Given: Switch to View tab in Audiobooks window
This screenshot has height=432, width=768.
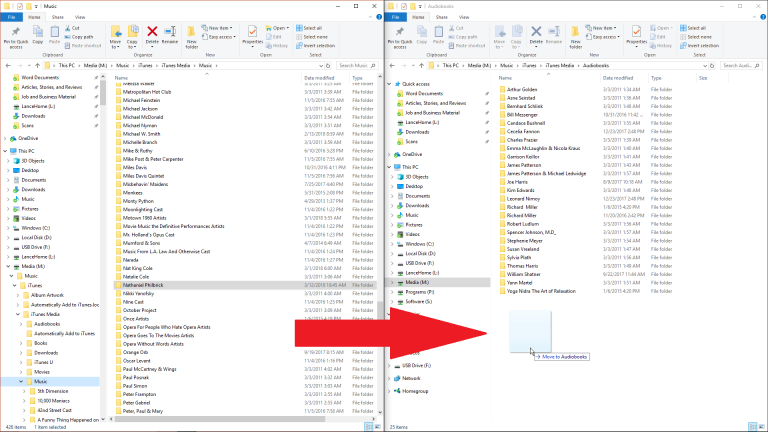Looking at the screenshot, I should click(464, 17).
